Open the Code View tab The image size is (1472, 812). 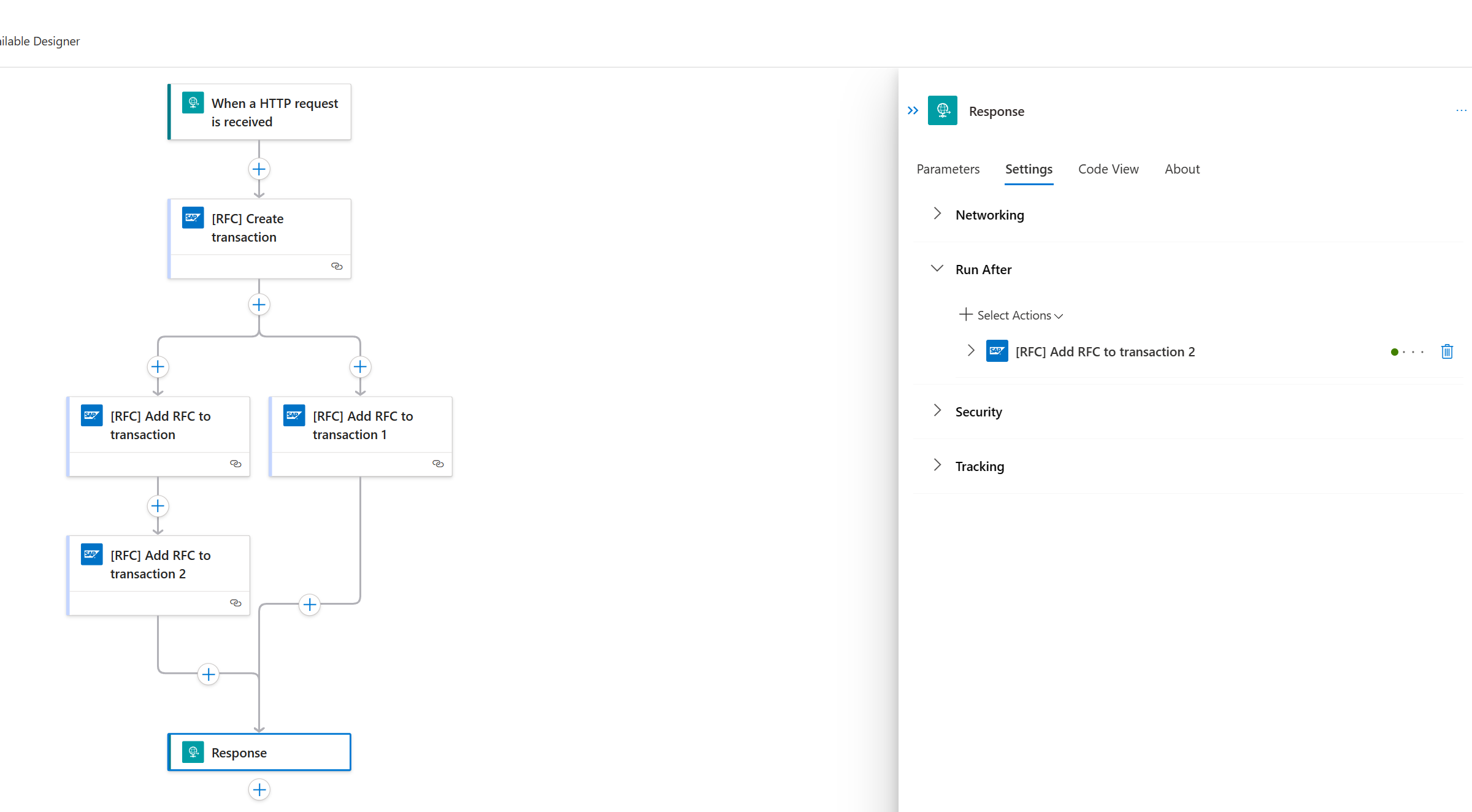(1108, 169)
